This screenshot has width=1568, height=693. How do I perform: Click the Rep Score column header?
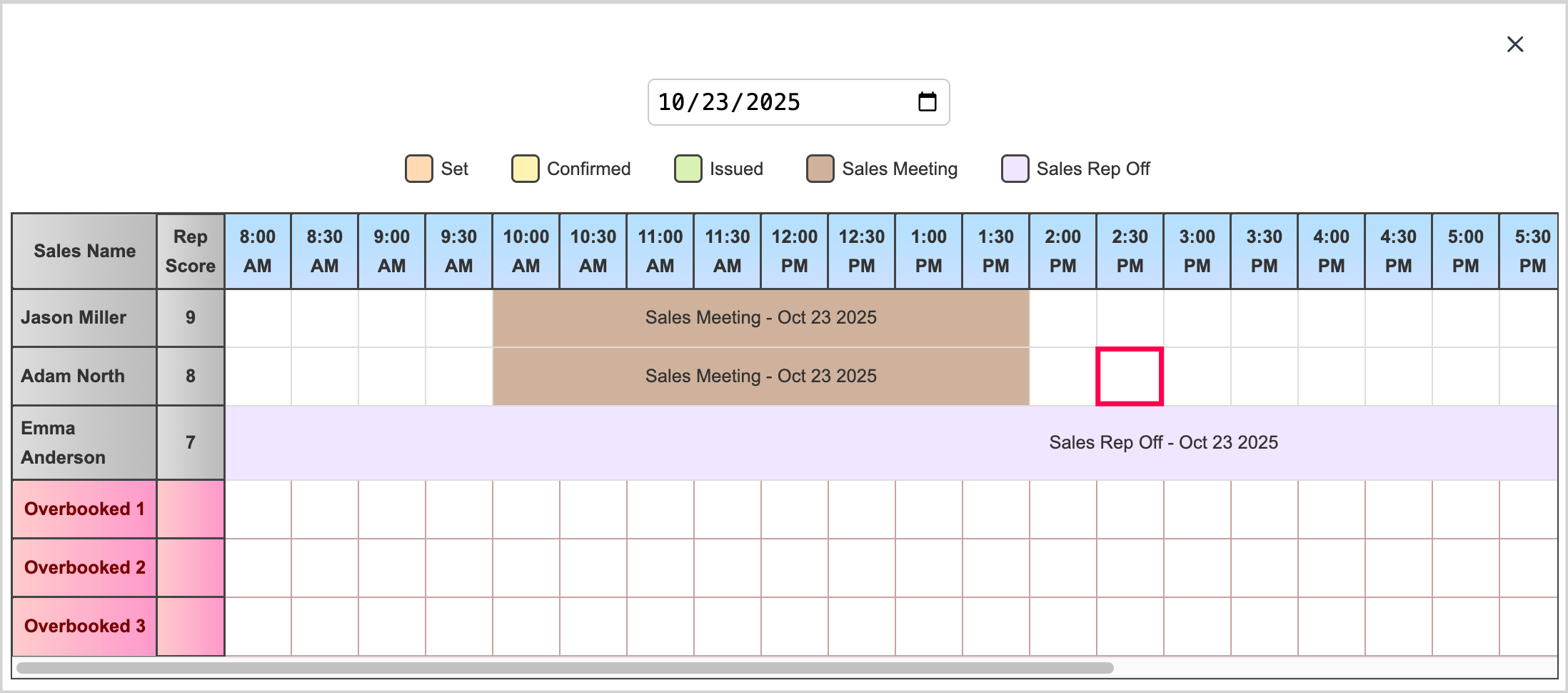pyautogui.click(x=190, y=251)
